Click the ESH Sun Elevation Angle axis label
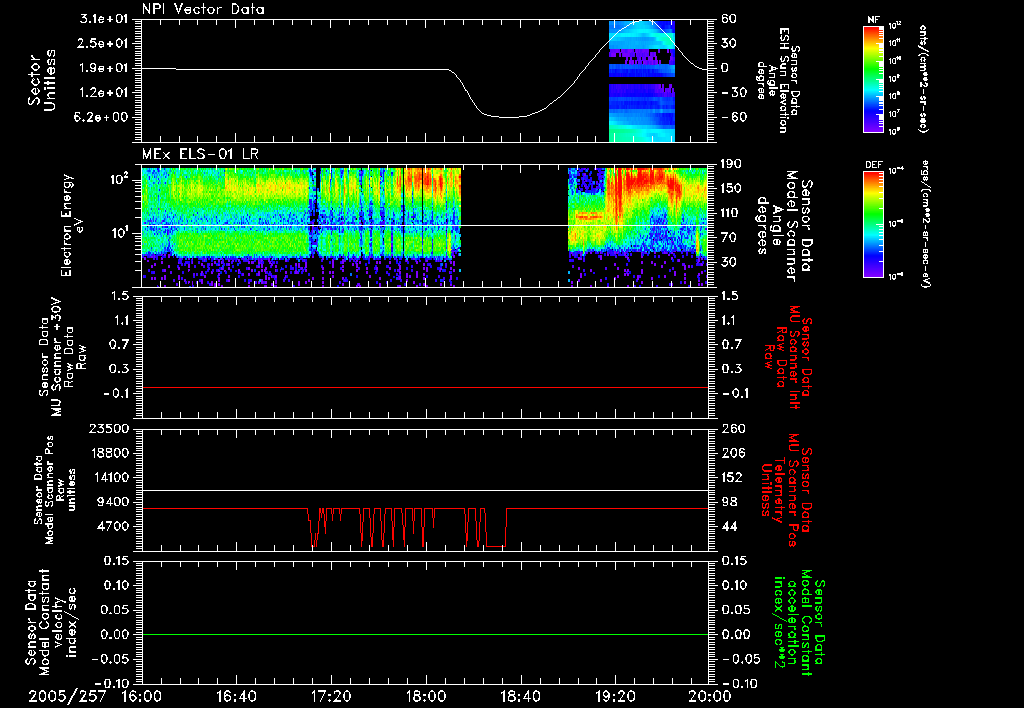This screenshot has height=708, width=1024. point(782,80)
